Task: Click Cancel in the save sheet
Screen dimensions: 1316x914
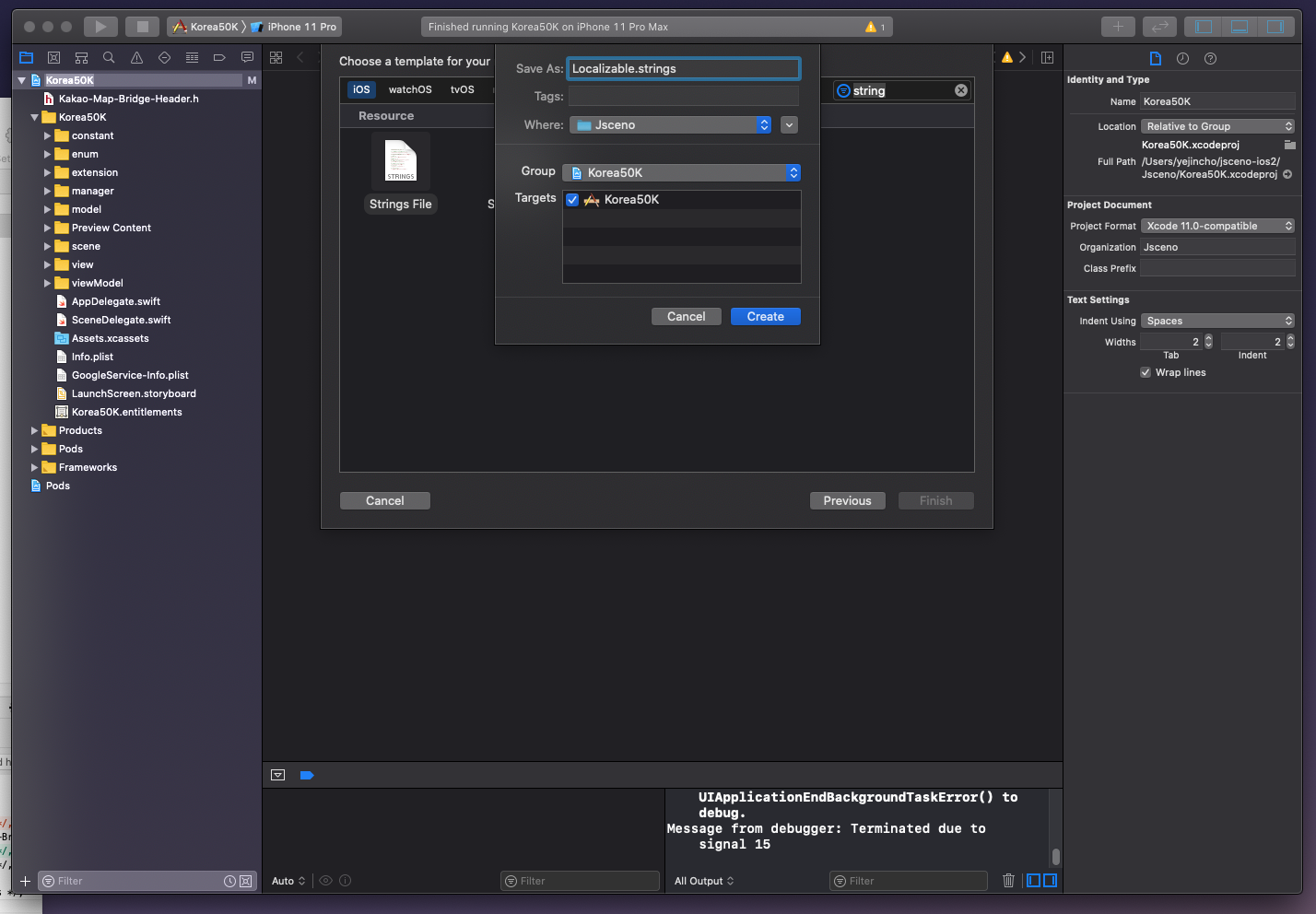Action: (687, 316)
